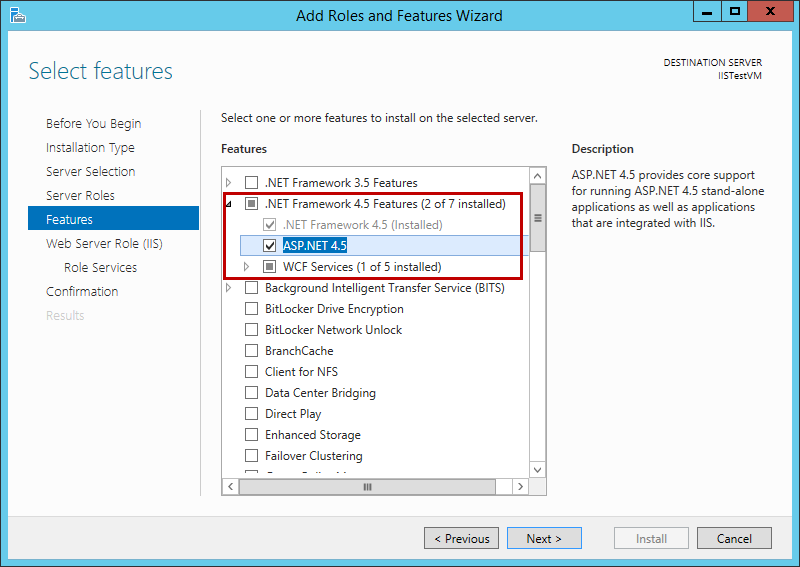Click the Next button

click(544, 538)
